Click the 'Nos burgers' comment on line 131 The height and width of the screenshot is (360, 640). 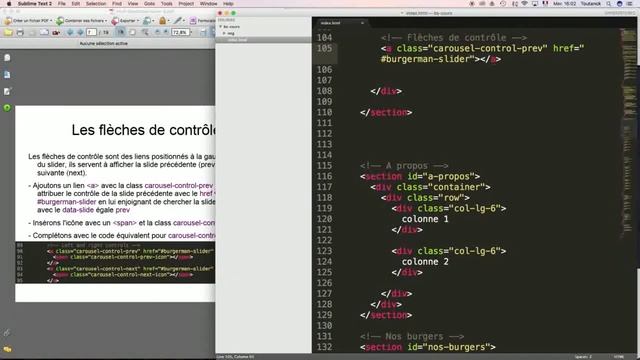click(x=412, y=336)
